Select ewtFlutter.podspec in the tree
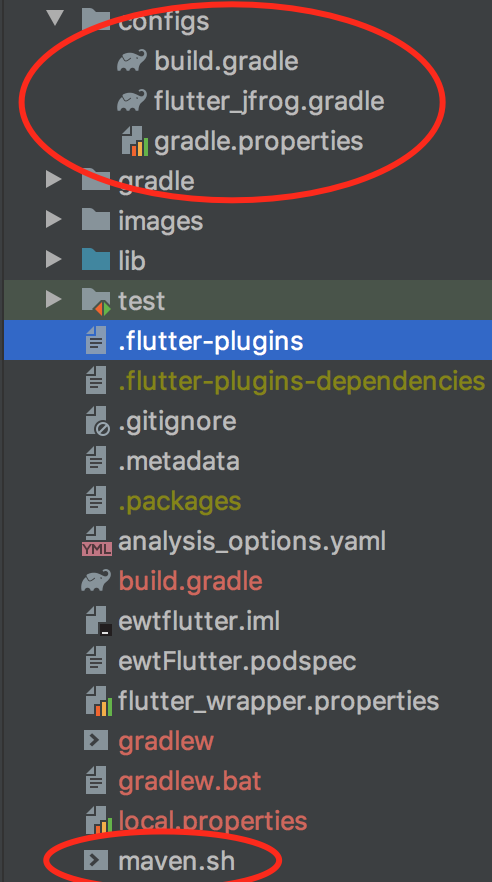 [237, 661]
